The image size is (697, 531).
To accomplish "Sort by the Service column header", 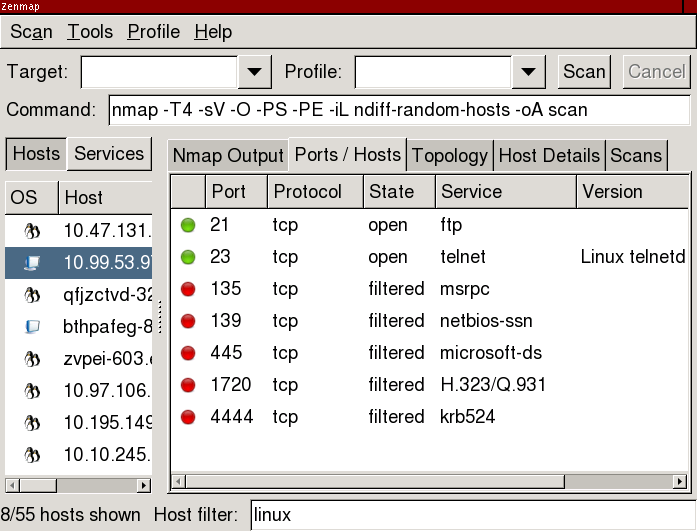I will tap(506, 192).
